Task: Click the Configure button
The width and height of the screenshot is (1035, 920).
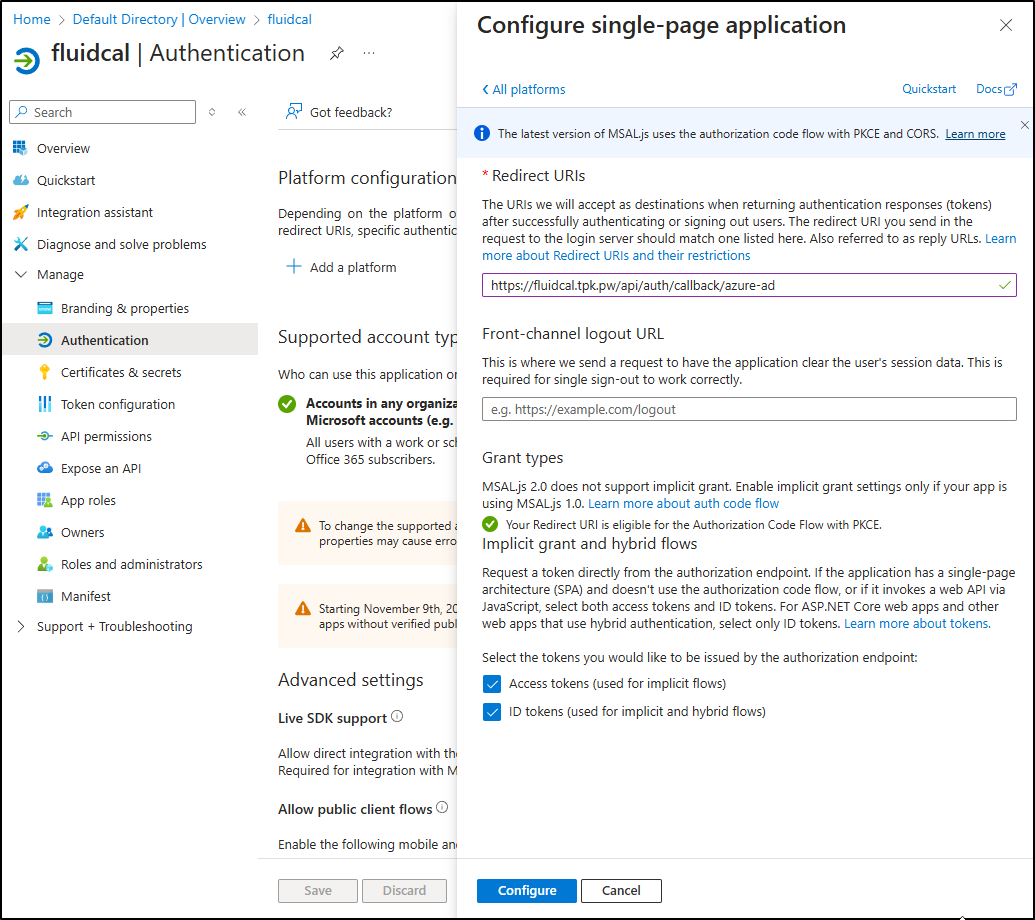Action: coord(527,890)
